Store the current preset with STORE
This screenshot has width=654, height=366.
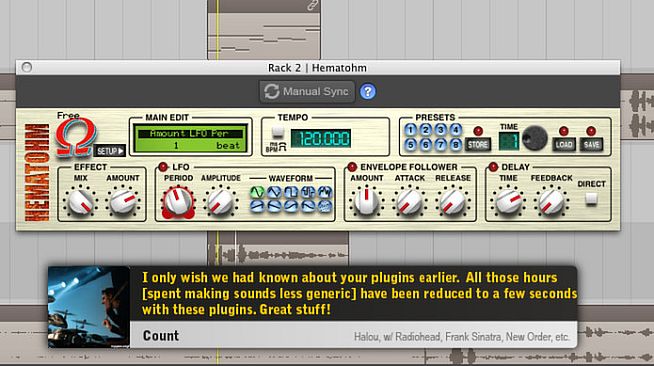[478, 145]
